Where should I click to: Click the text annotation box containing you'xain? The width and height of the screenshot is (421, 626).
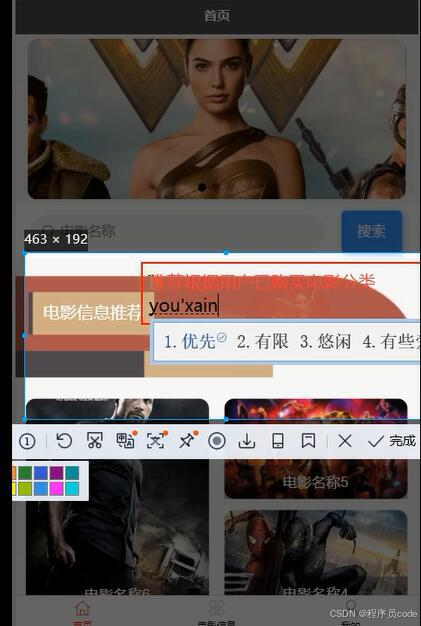[x=281, y=293]
